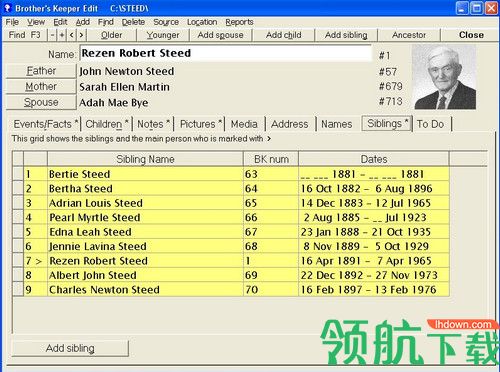Viewport: 500px width, 372px height.
Task: Click the plus toolbar button
Action: [x=62, y=35]
